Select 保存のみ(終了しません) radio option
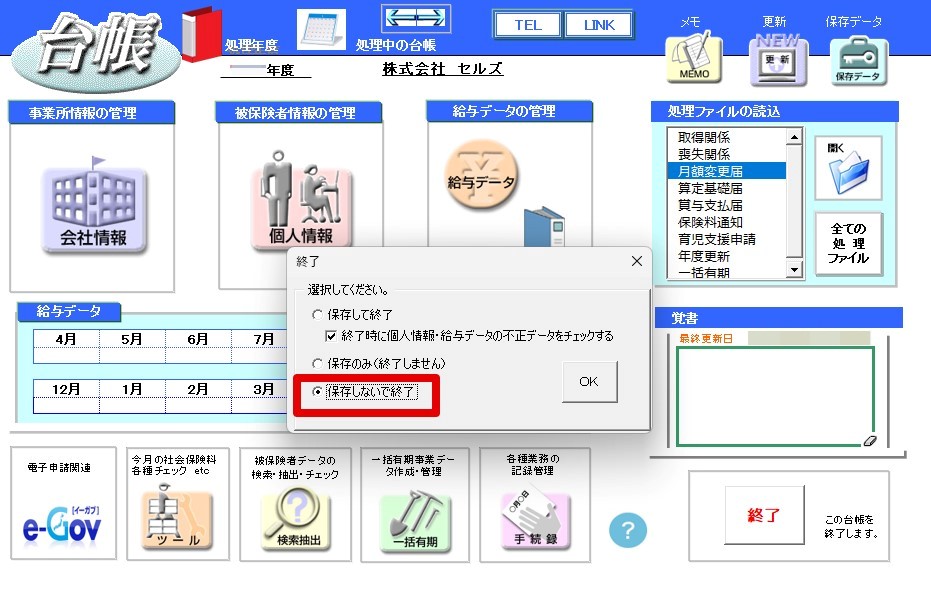The width and height of the screenshot is (931, 590). (x=317, y=363)
